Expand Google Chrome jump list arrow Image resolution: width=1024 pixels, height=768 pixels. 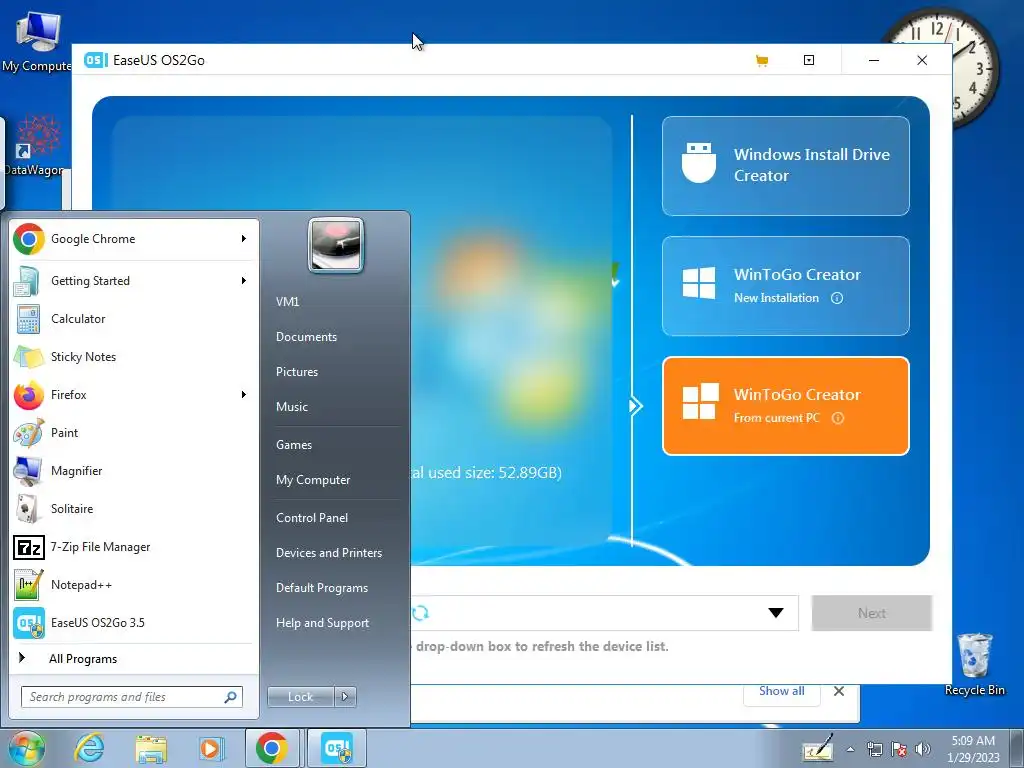click(244, 239)
